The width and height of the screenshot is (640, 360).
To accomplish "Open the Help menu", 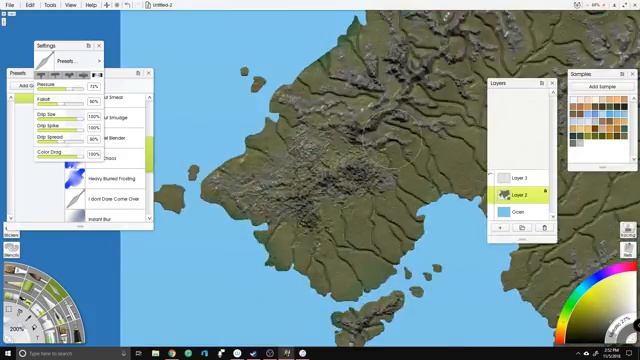I will pyautogui.click(x=91, y=5).
